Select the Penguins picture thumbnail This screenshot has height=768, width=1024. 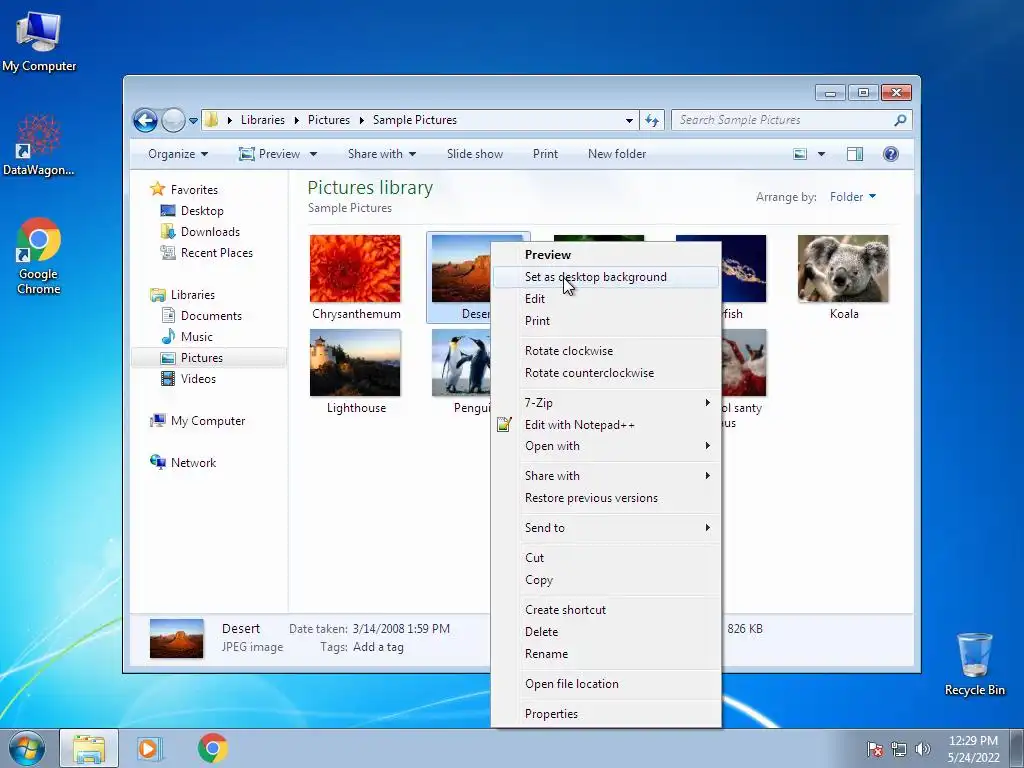(x=461, y=362)
